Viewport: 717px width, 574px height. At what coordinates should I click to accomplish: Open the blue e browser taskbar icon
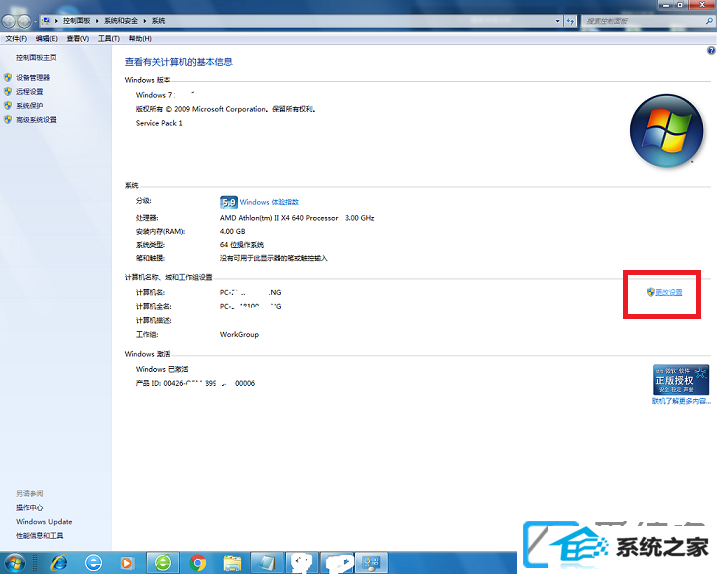(x=94, y=563)
